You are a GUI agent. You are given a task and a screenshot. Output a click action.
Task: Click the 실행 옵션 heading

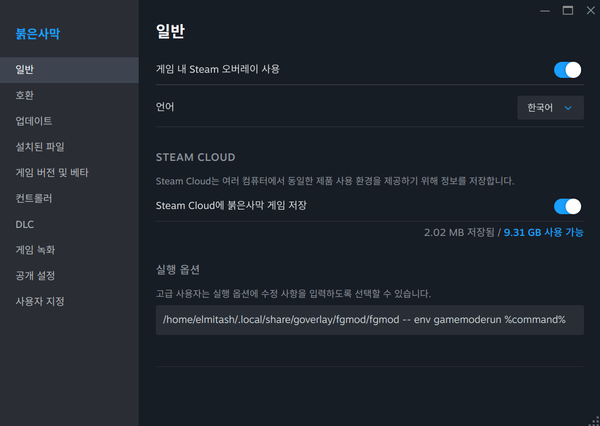(178, 270)
